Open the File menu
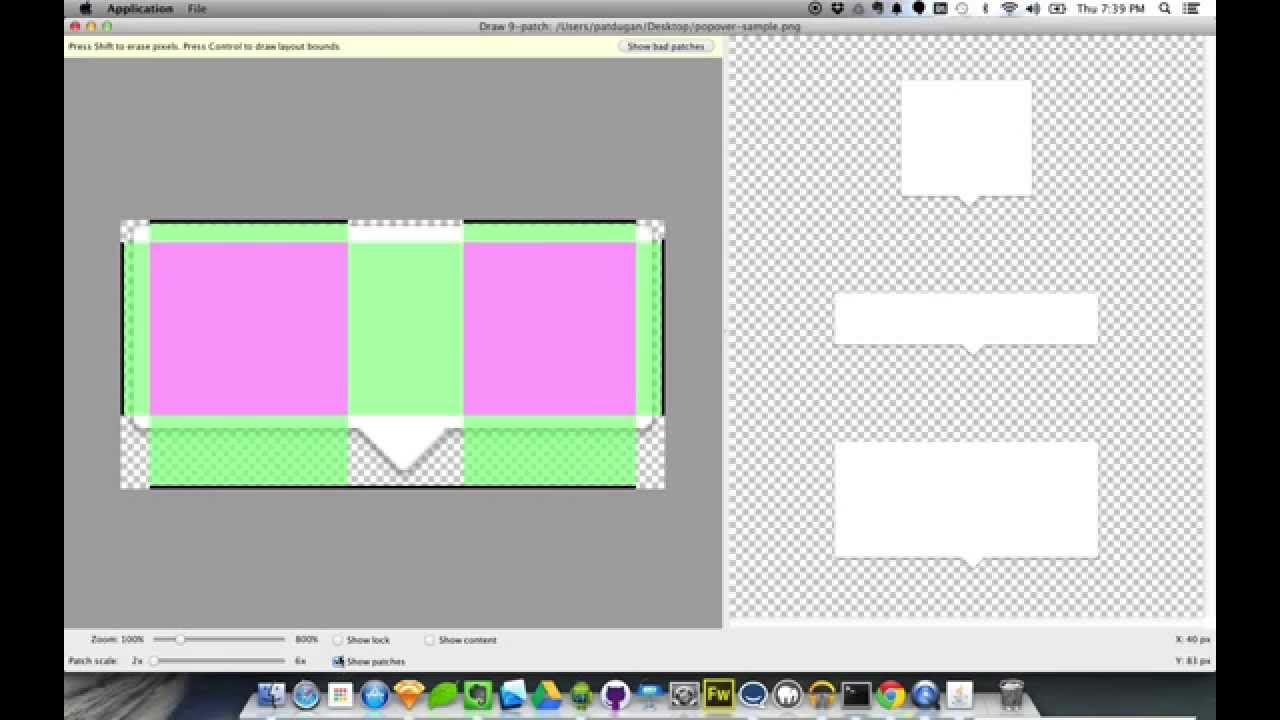Screen dimensions: 1280x720 pyautogui.click(x=197, y=9)
